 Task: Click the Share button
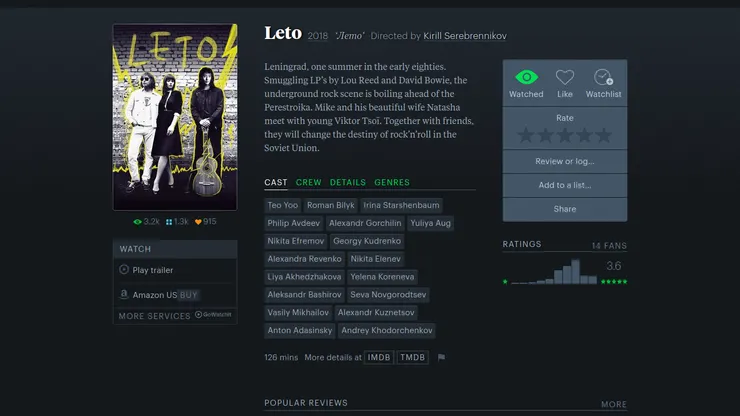point(565,209)
